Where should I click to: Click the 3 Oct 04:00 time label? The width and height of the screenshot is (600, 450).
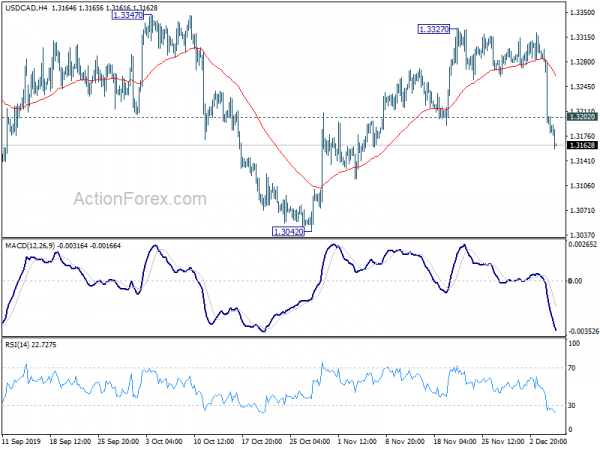pyautogui.click(x=164, y=441)
